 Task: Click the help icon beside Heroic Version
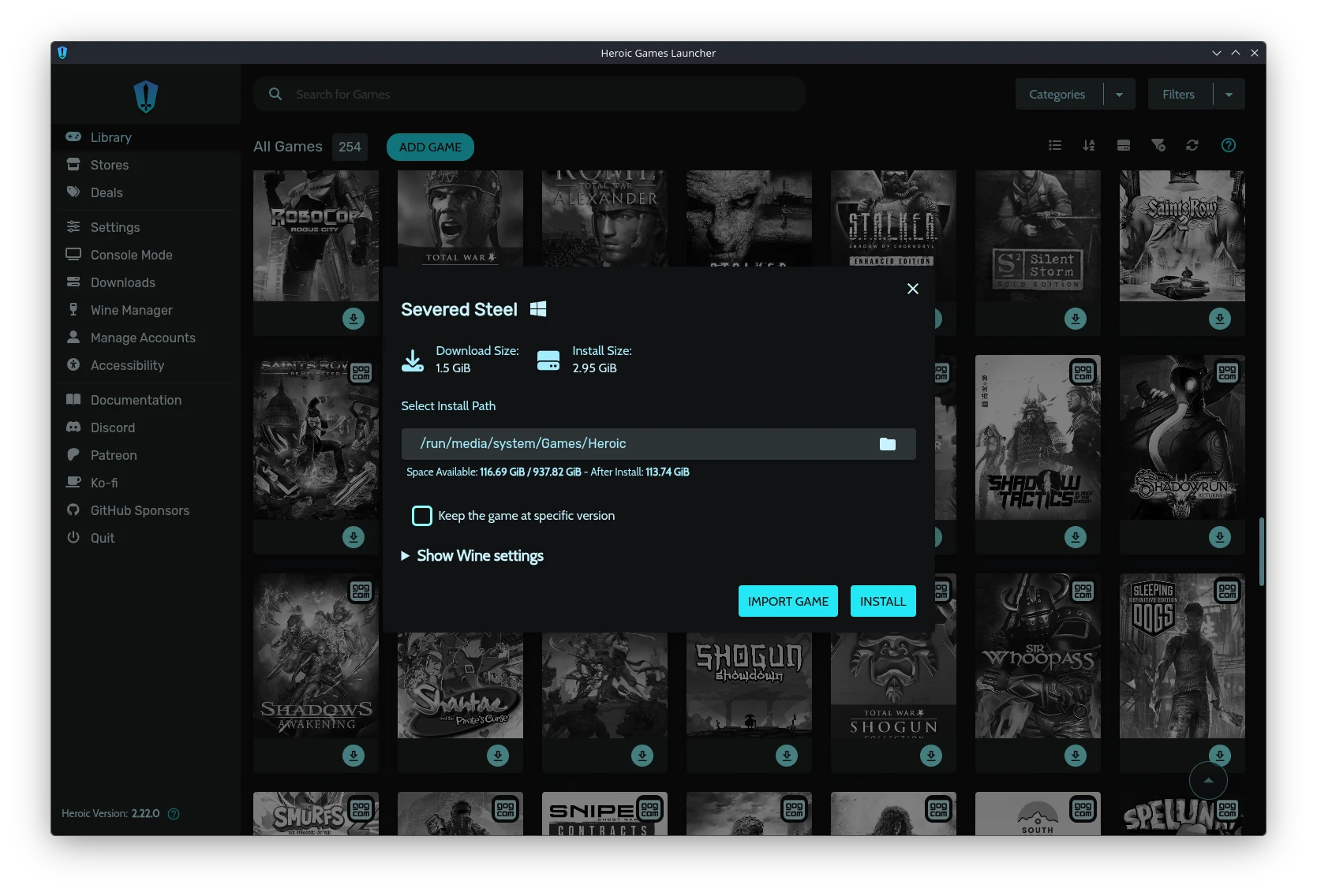point(174,814)
